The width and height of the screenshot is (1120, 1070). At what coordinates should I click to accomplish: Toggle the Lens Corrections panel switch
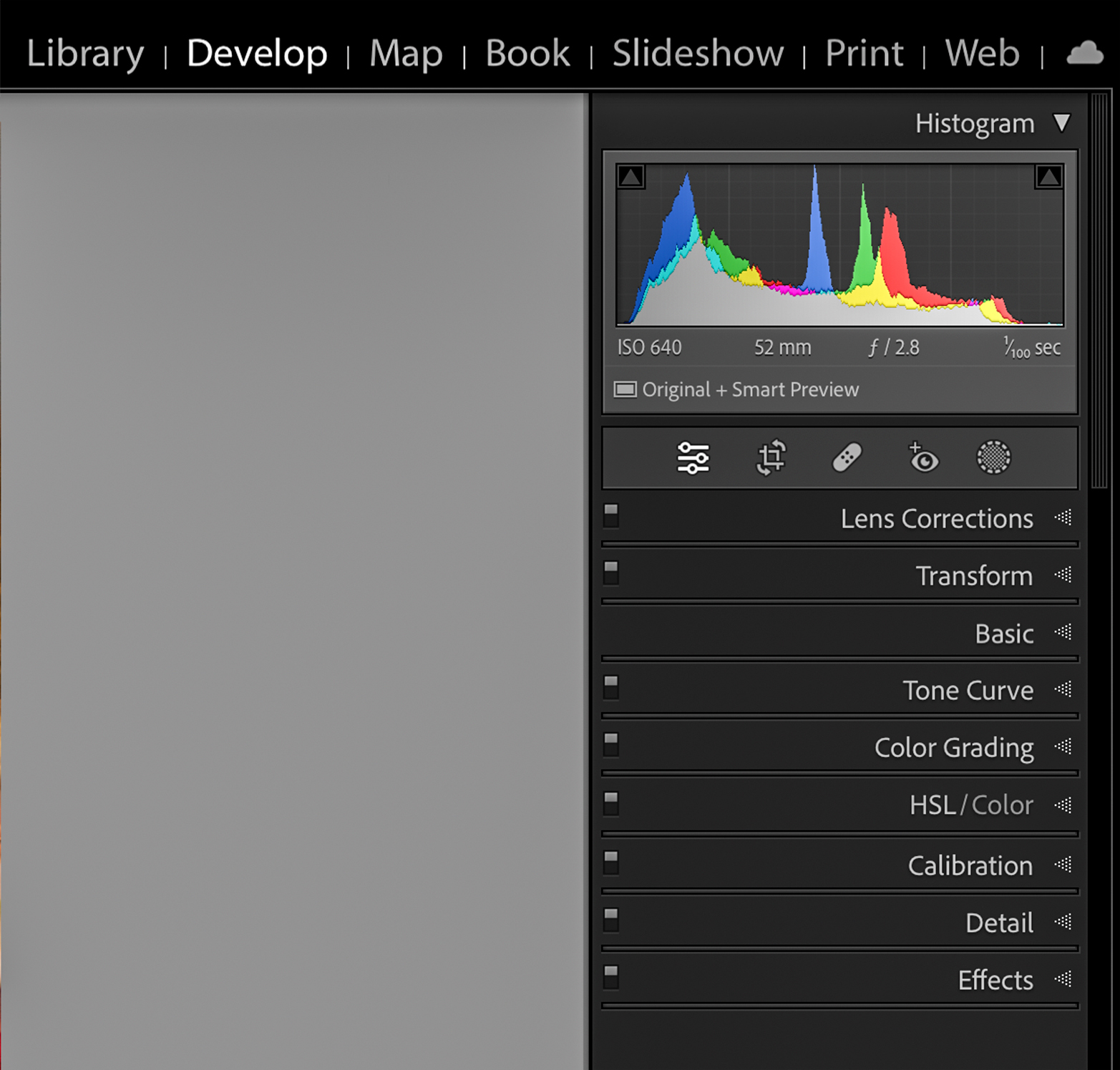point(610,515)
